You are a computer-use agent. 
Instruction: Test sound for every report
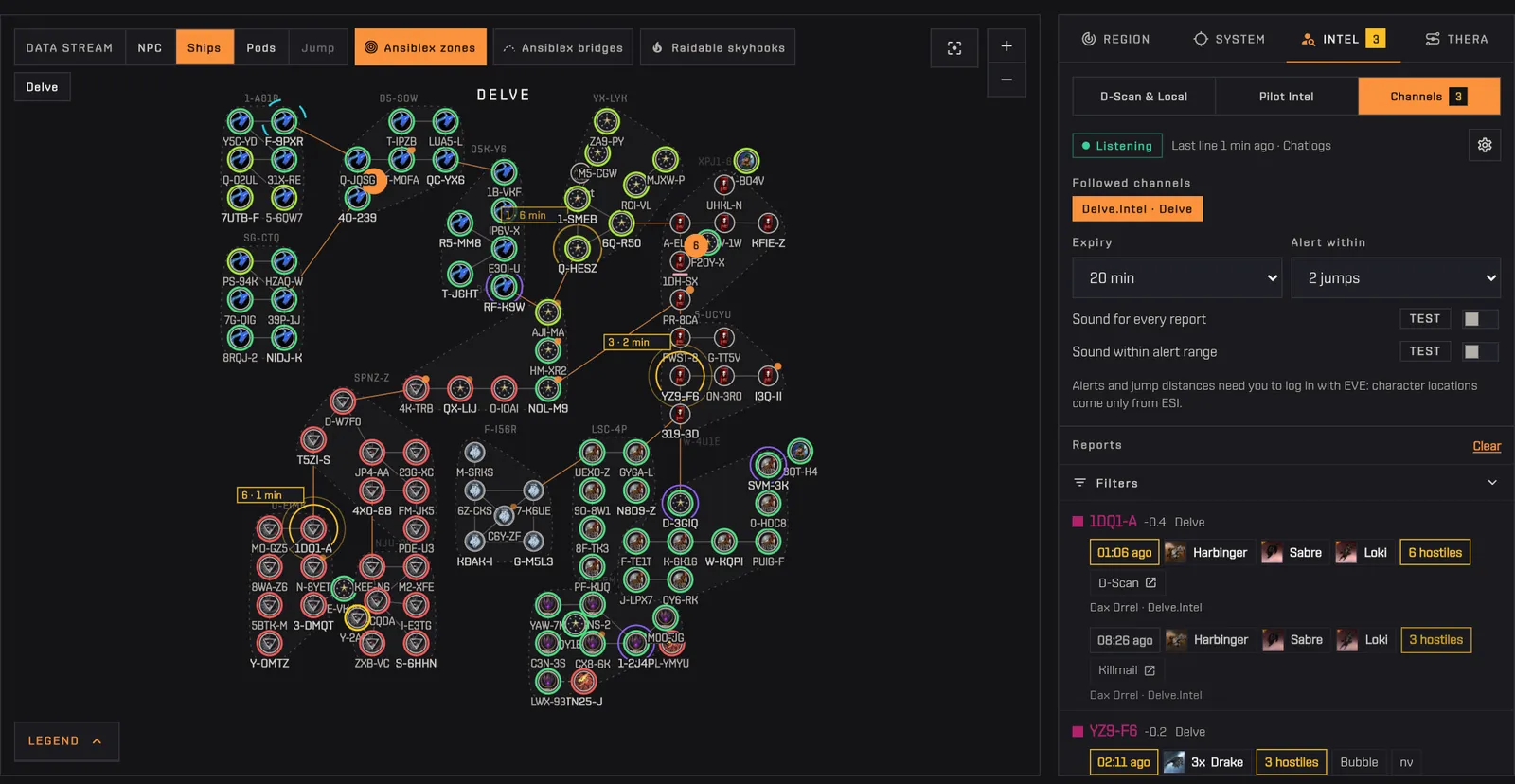[x=1424, y=319]
